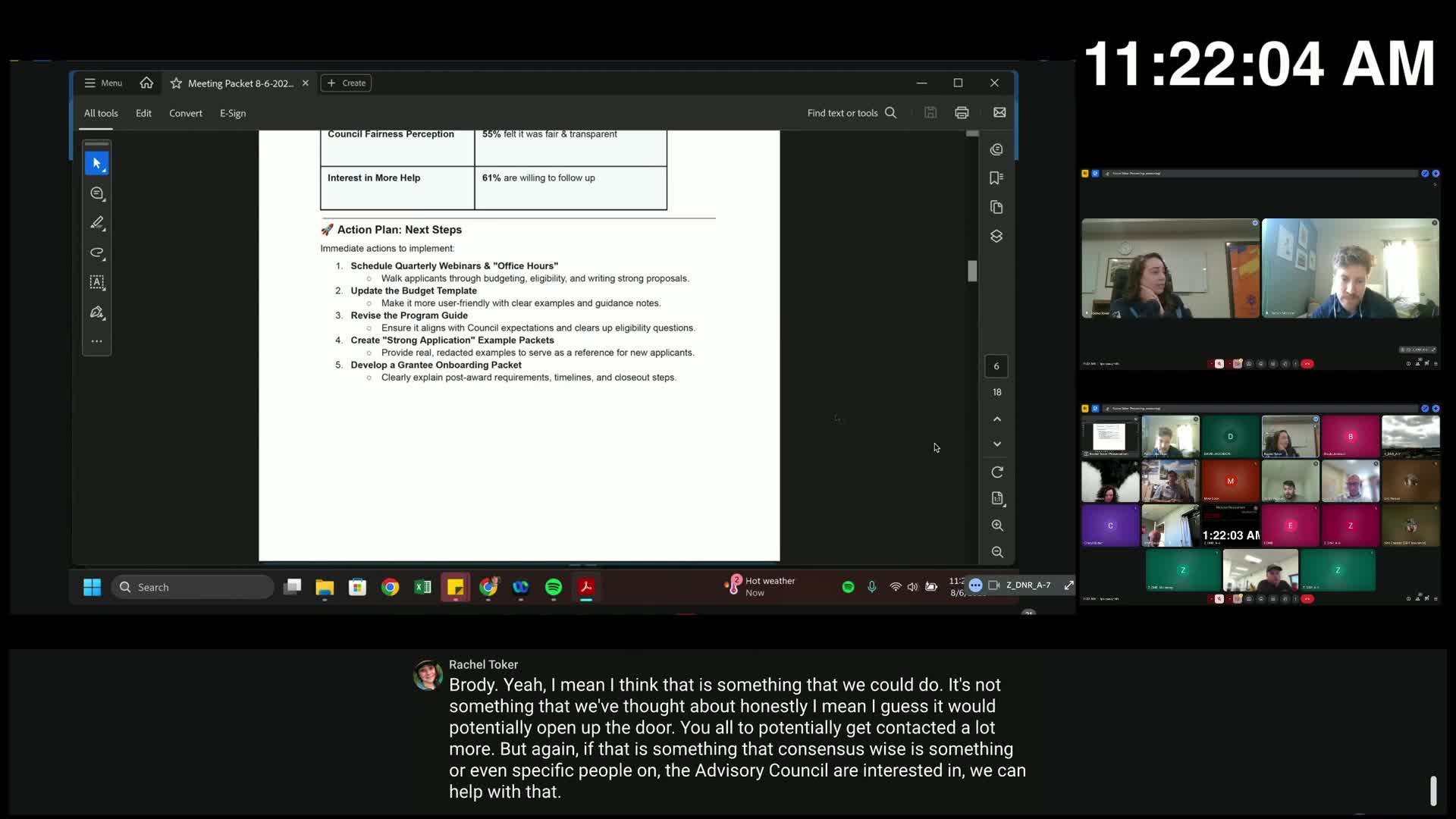This screenshot has width=1456, height=819.
Task: Select the arrow selection tool
Action: [96, 163]
